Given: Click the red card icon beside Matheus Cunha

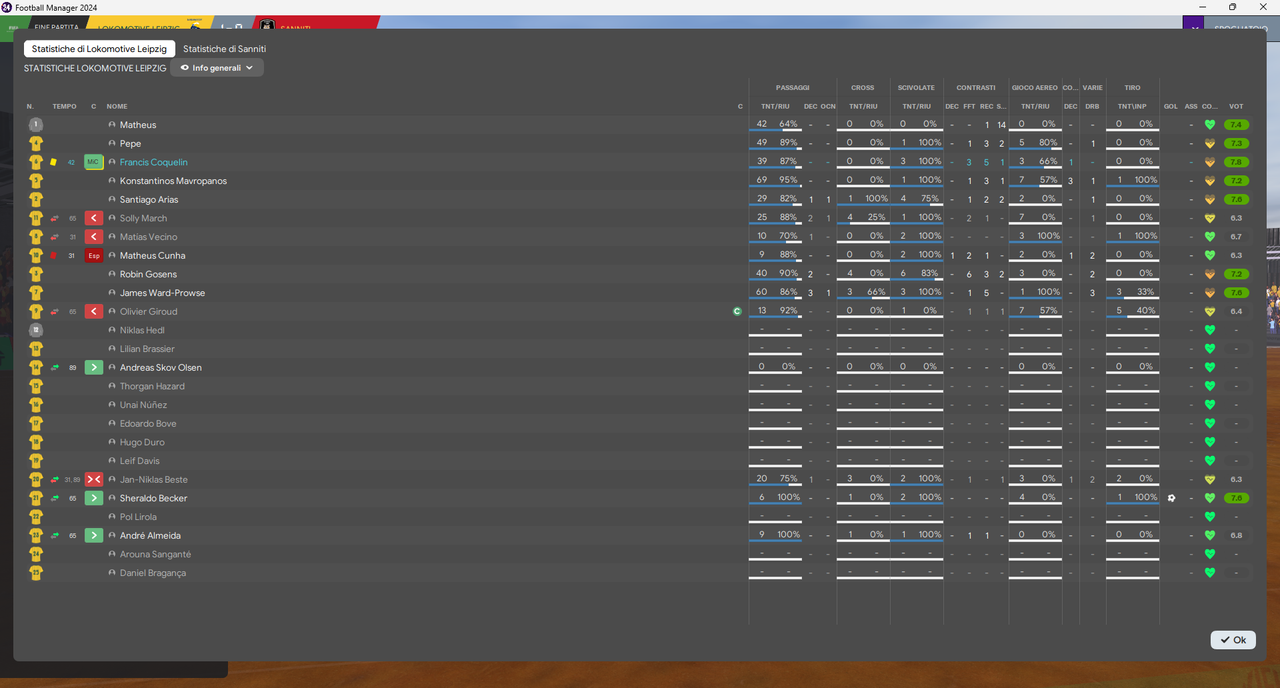Looking at the screenshot, I should 54,256.
